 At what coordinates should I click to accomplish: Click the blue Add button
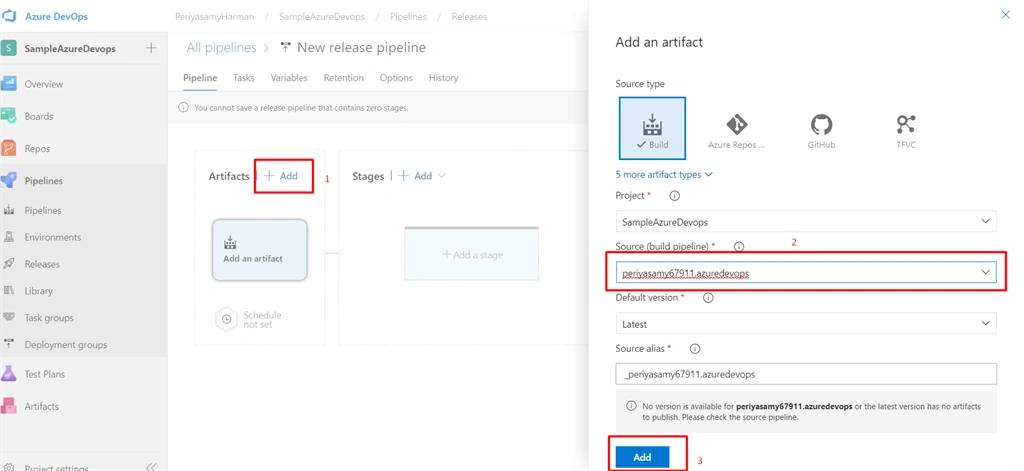click(643, 457)
